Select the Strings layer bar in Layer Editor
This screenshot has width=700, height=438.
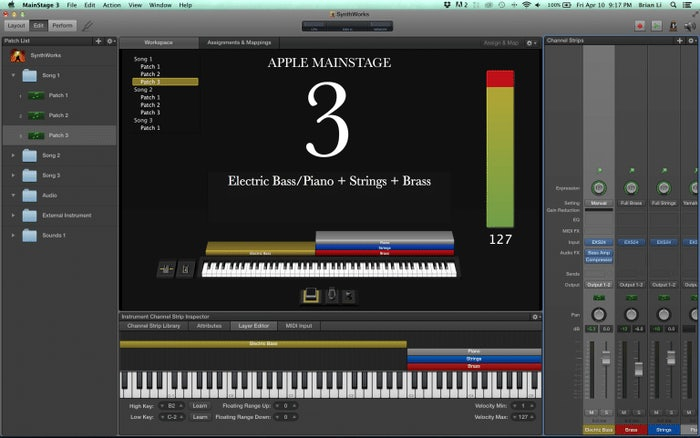click(473, 359)
